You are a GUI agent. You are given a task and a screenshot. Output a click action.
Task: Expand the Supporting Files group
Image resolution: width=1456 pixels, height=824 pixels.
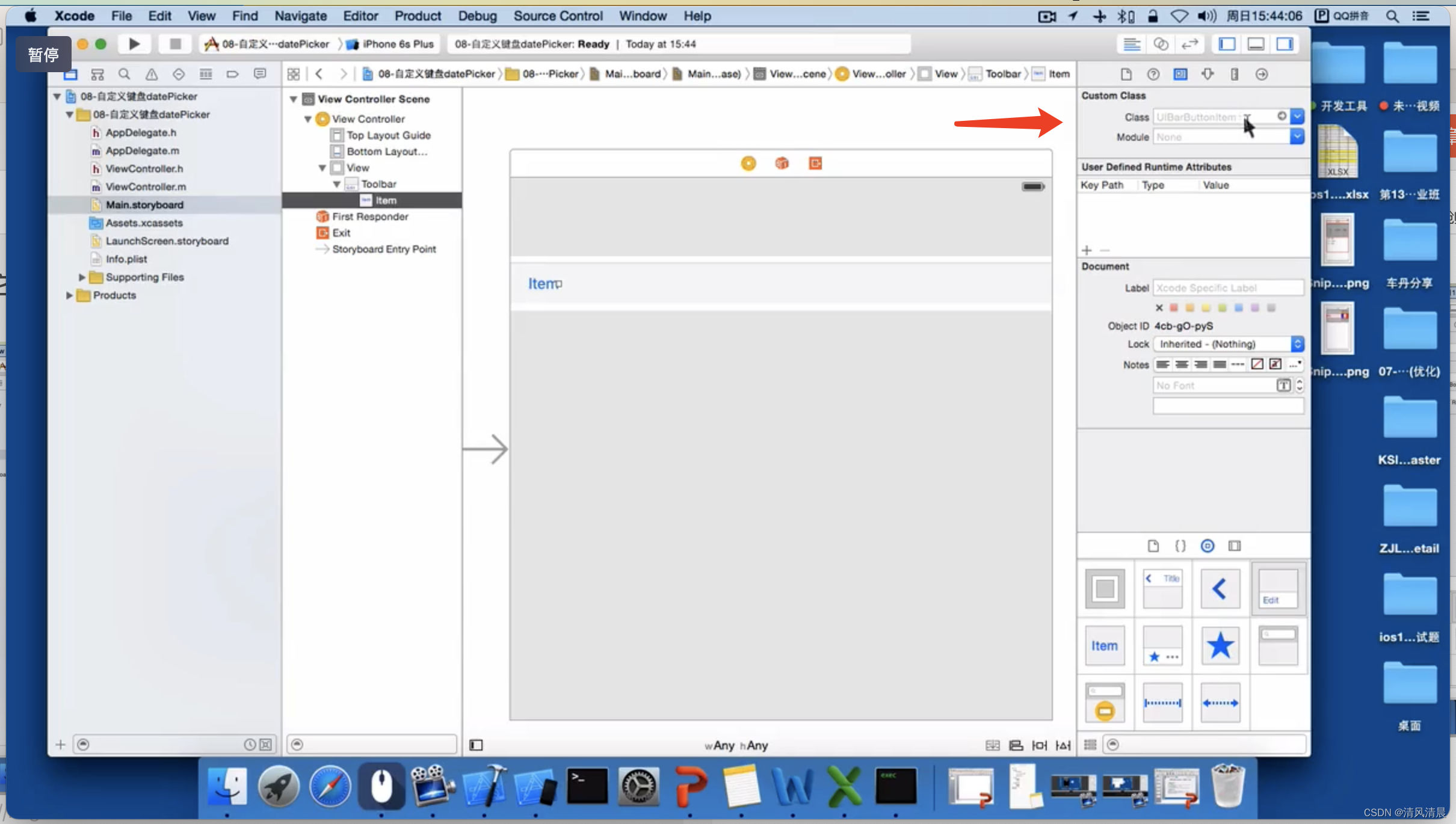point(82,277)
